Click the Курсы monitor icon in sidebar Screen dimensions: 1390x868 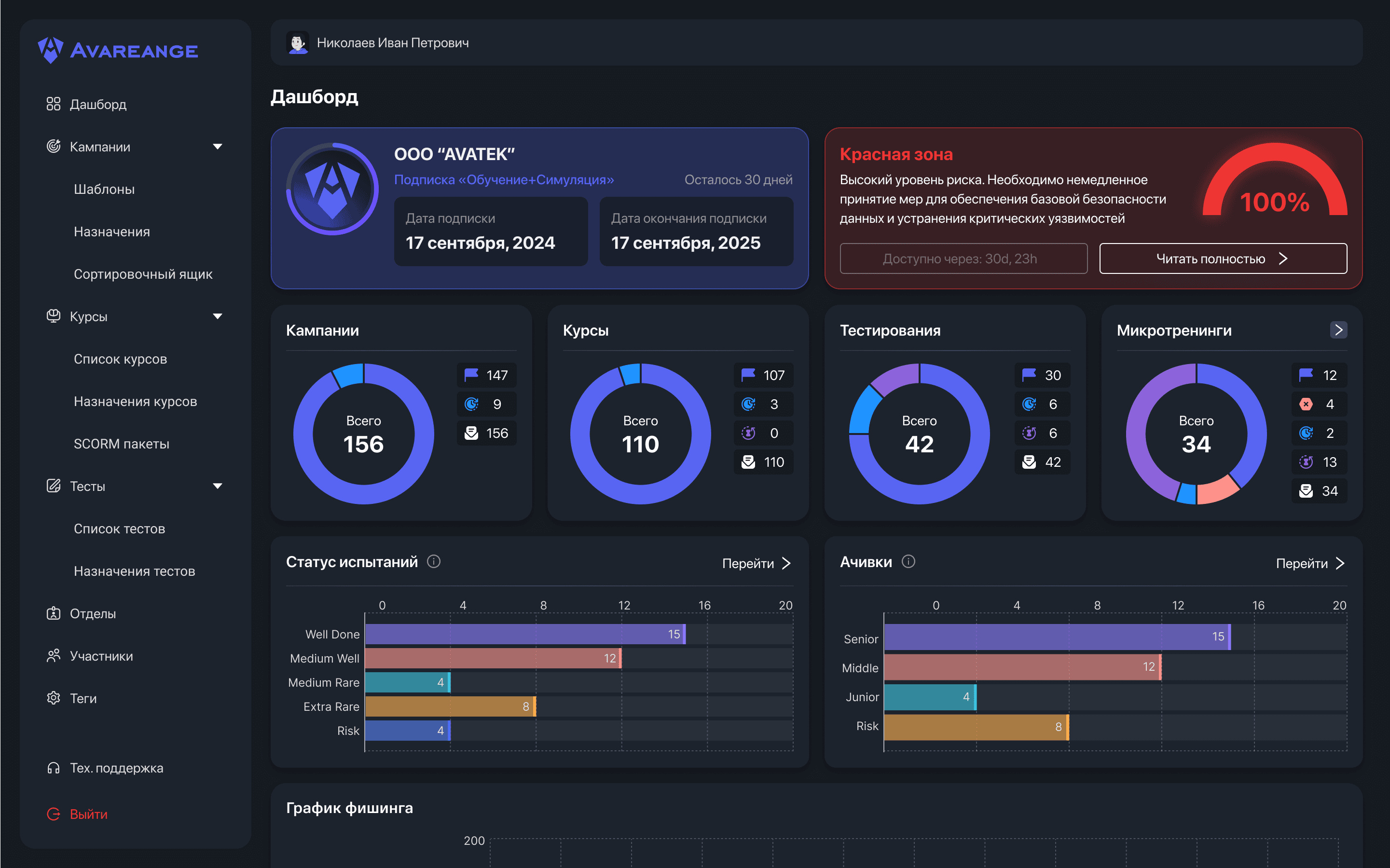pyautogui.click(x=54, y=316)
